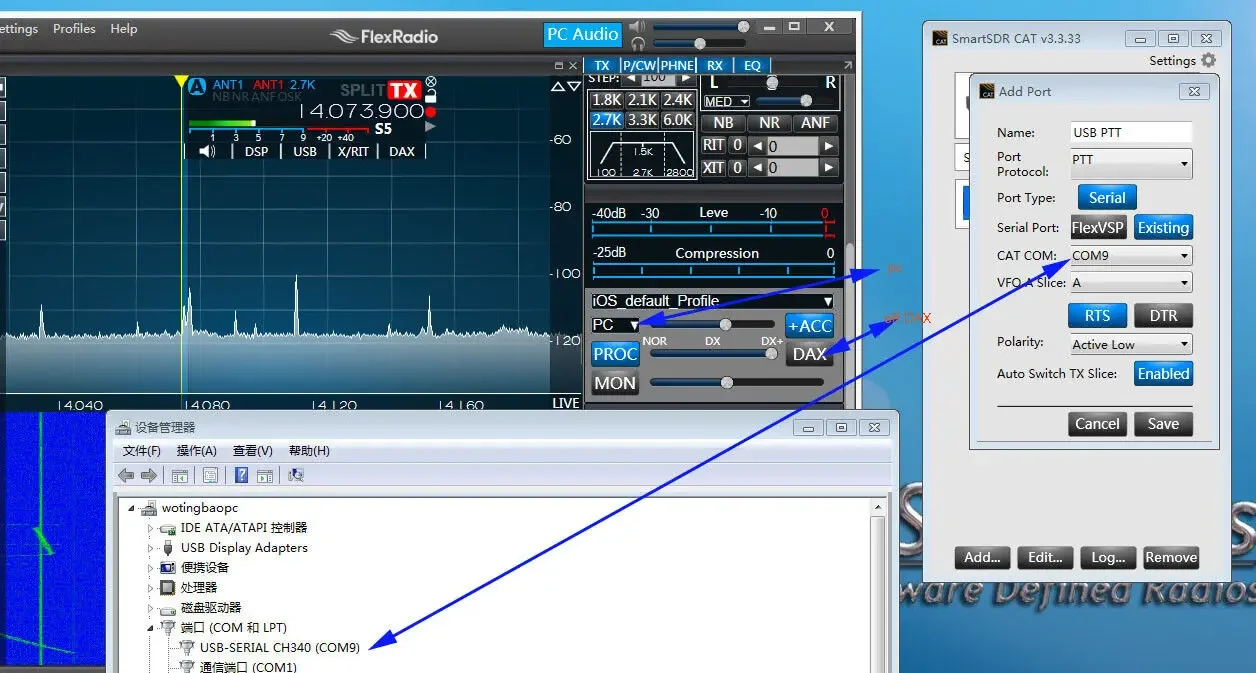Expand the IDE ATA/ATAPI controllers node

coord(151,528)
